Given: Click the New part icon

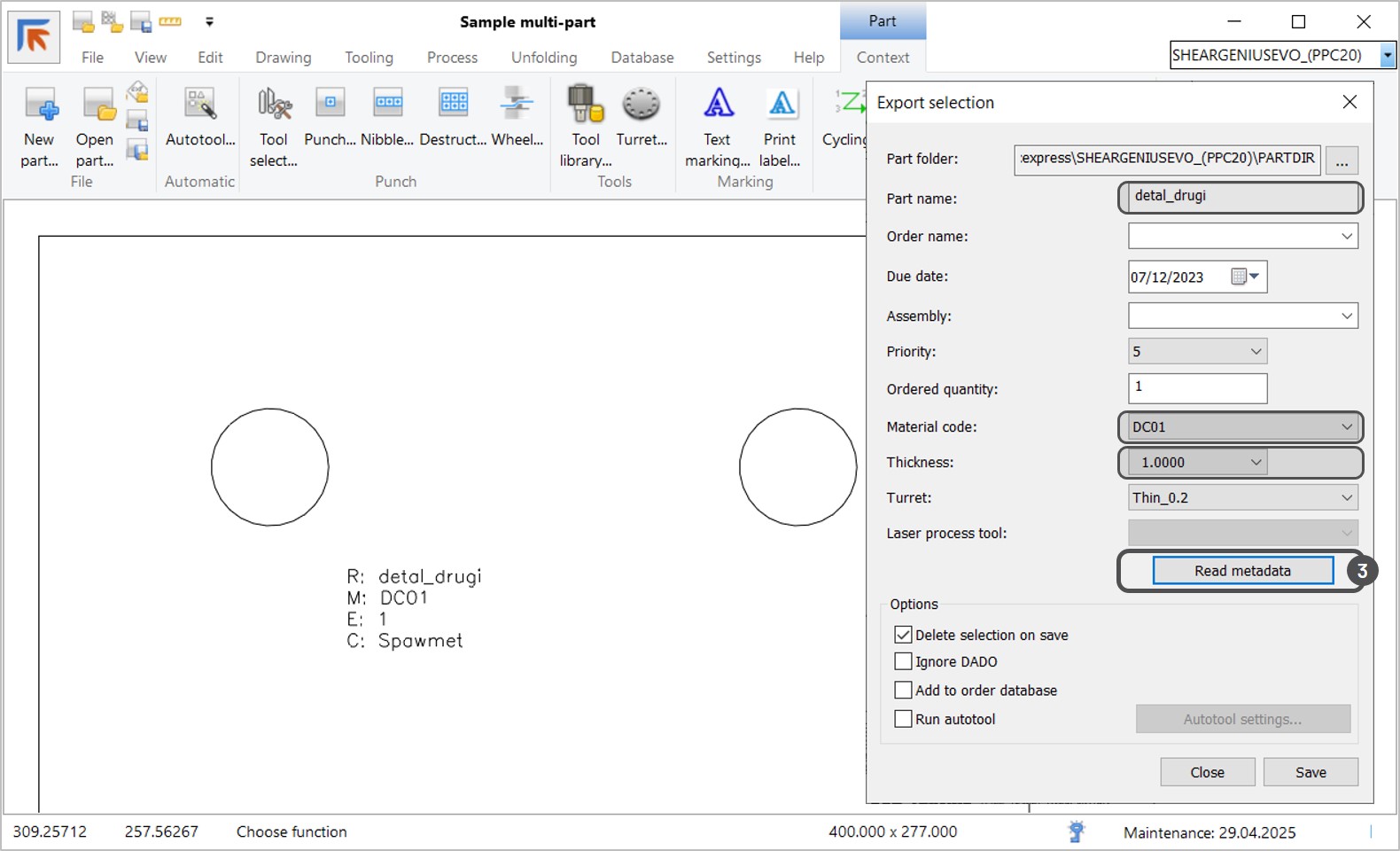Looking at the screenshot, I should [x=40, y=106].
